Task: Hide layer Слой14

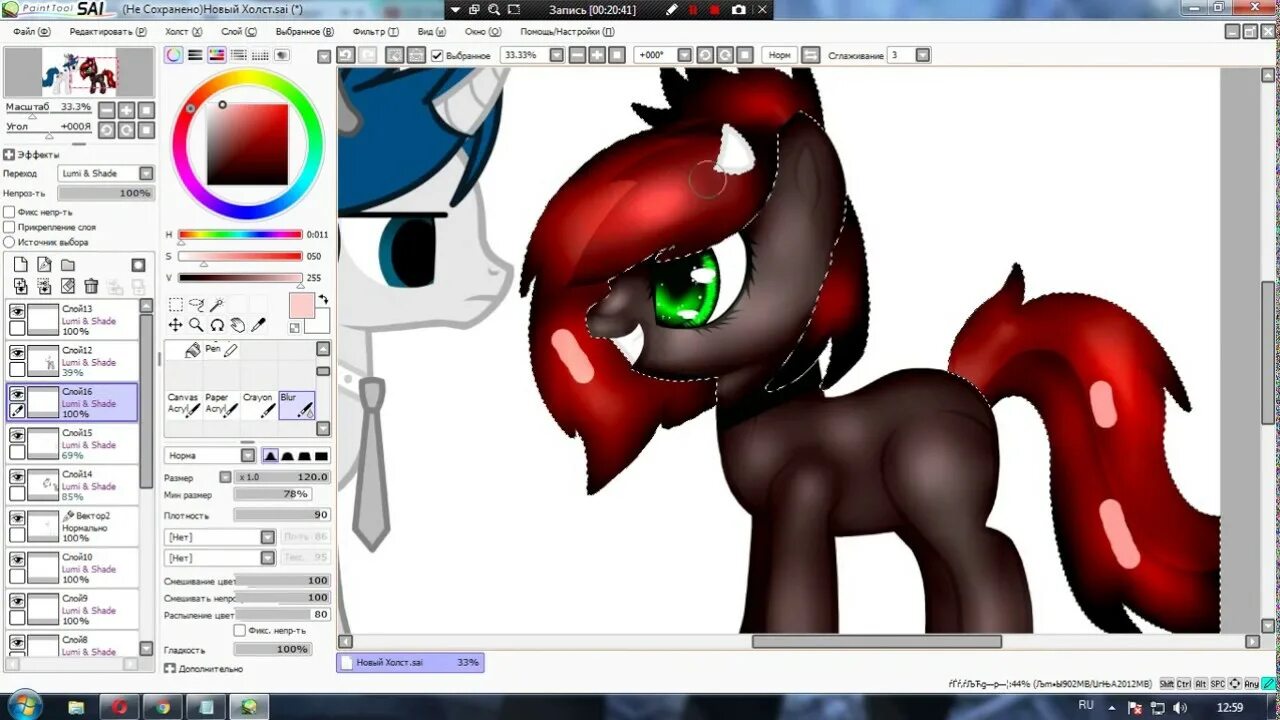Action: (x=17, y=477)
